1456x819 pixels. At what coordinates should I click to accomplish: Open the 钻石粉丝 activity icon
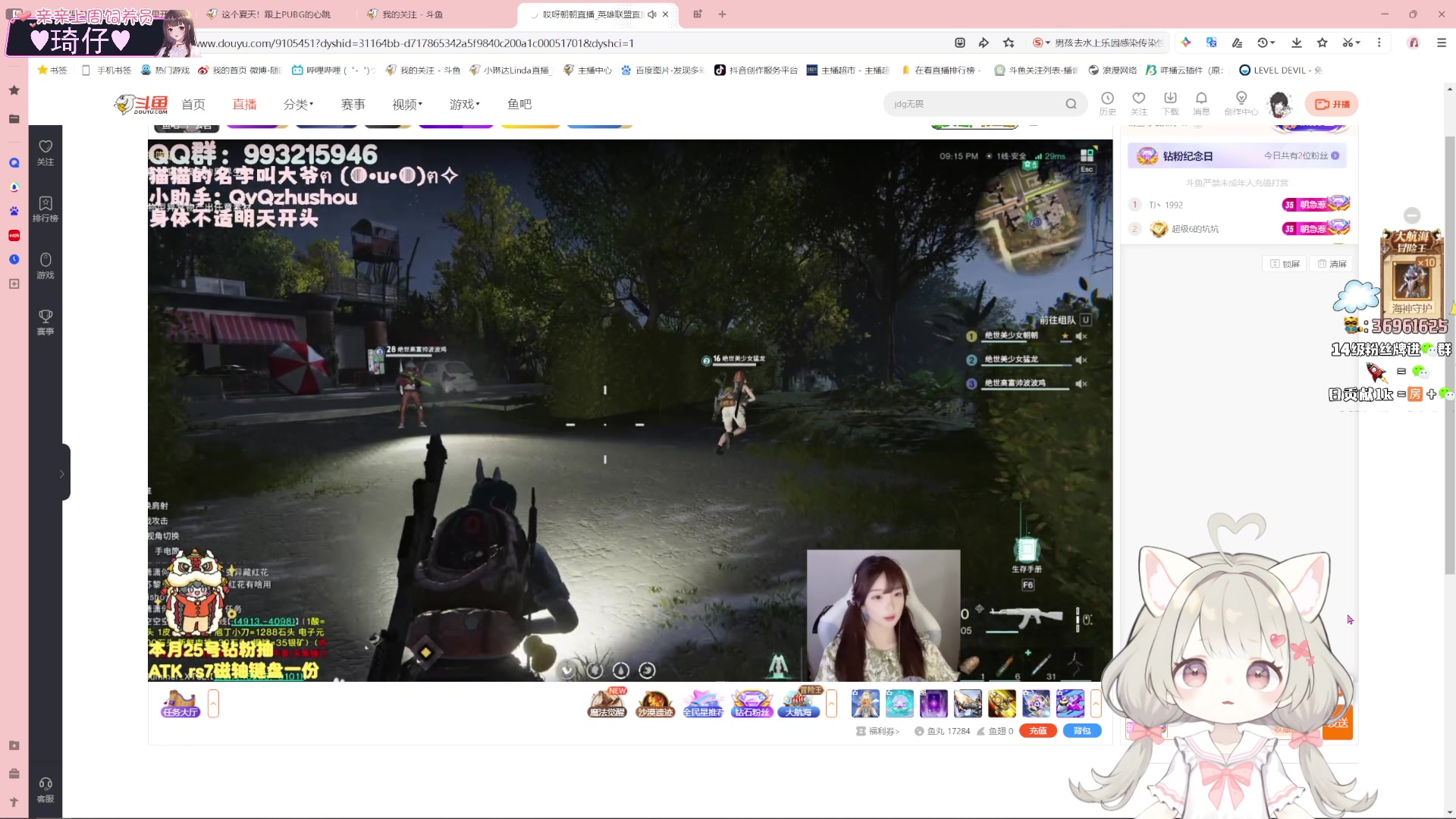click(752, 703)
